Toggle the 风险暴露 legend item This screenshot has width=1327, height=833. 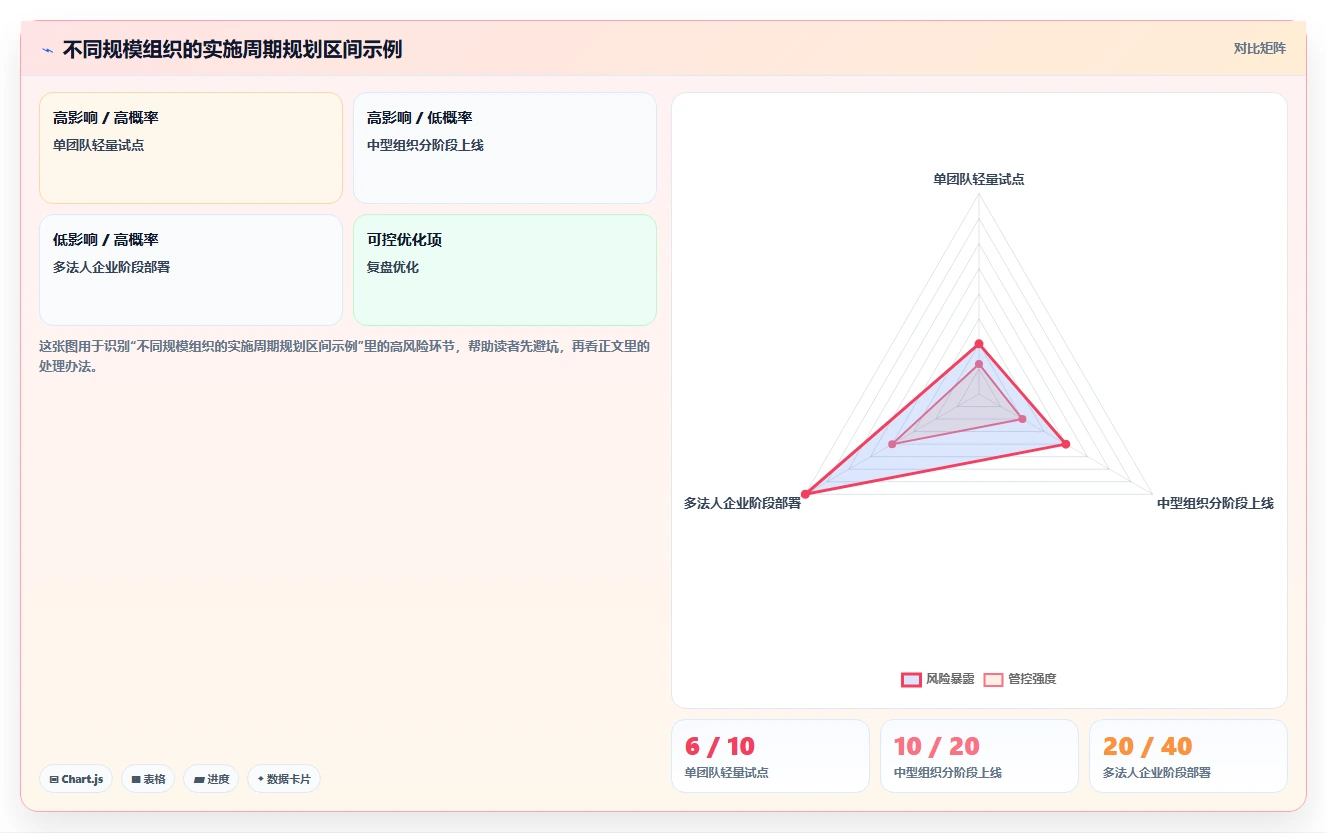click(938, 679)
